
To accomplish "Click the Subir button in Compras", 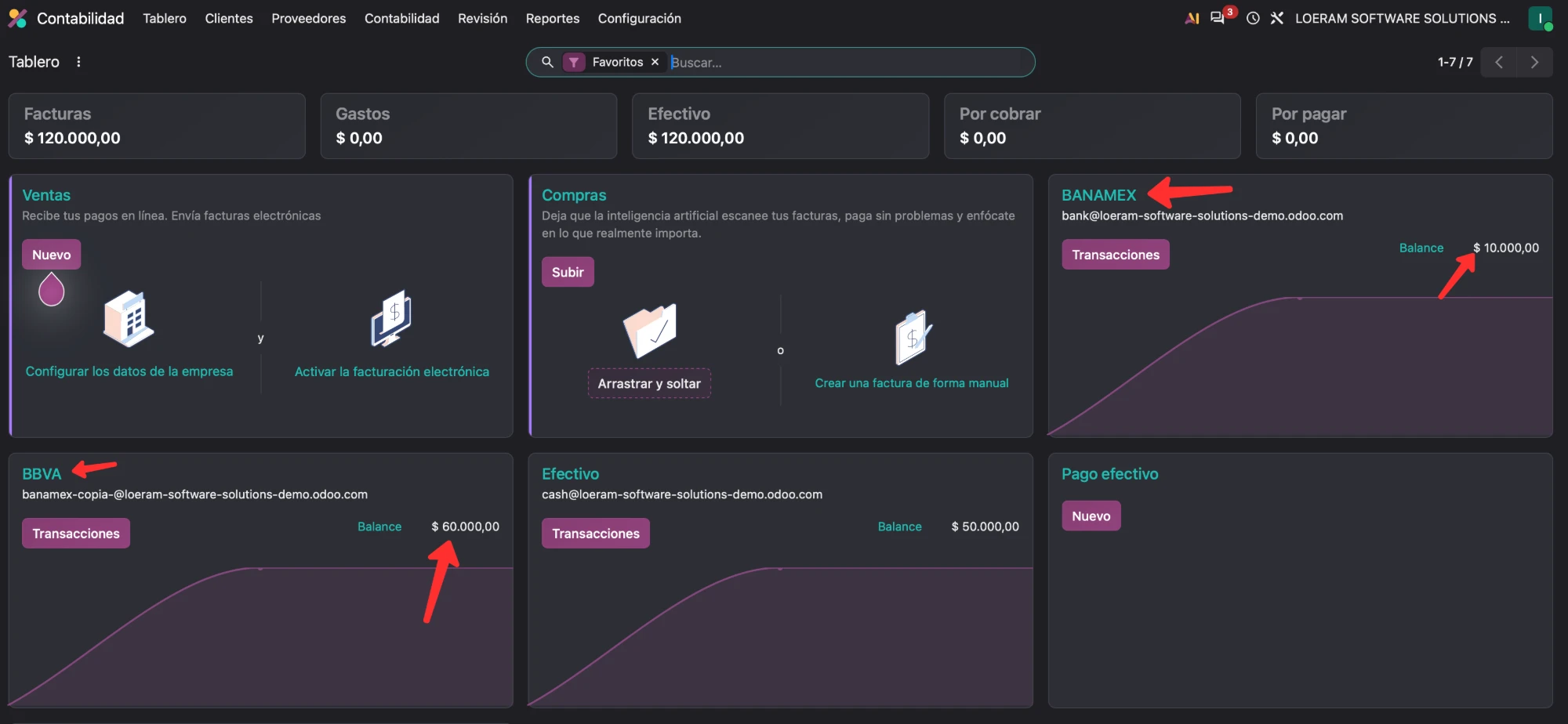I will pos(568,272).
